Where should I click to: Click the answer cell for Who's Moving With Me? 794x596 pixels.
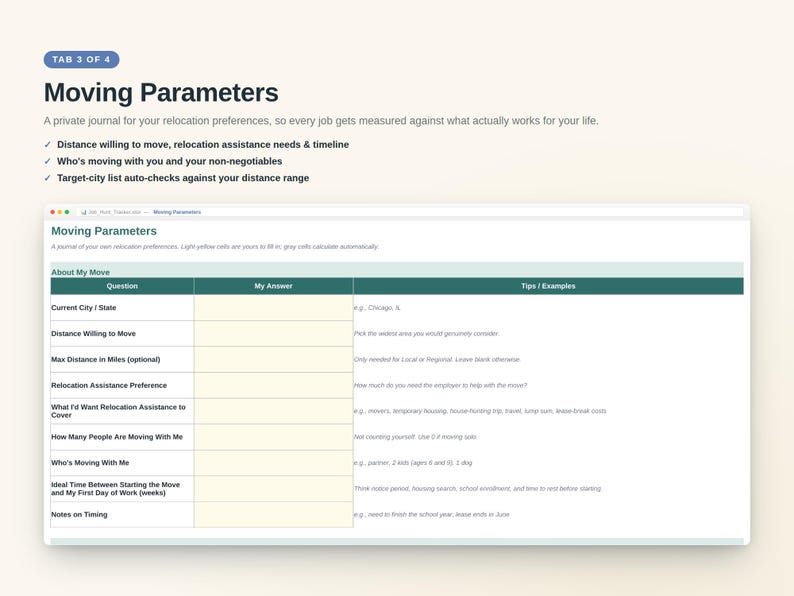pyautogui.click(x=273, y=463)
